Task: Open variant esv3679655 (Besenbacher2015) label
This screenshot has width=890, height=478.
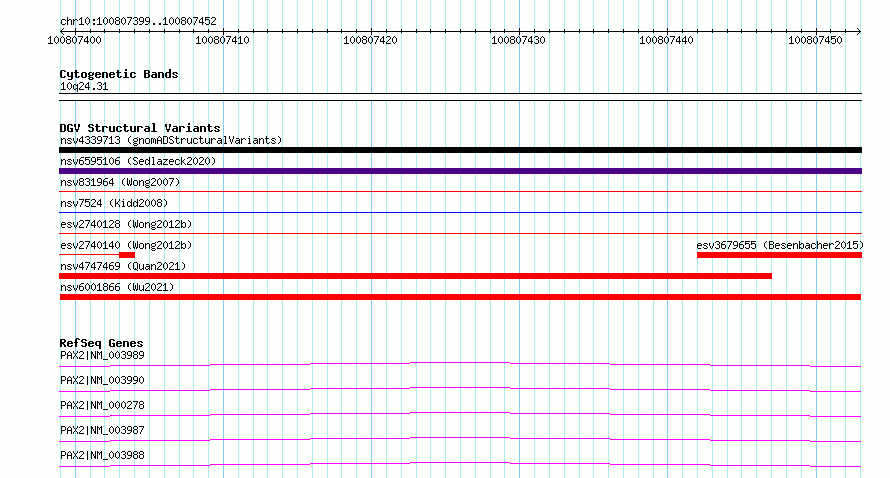Action: pos(780,245)
